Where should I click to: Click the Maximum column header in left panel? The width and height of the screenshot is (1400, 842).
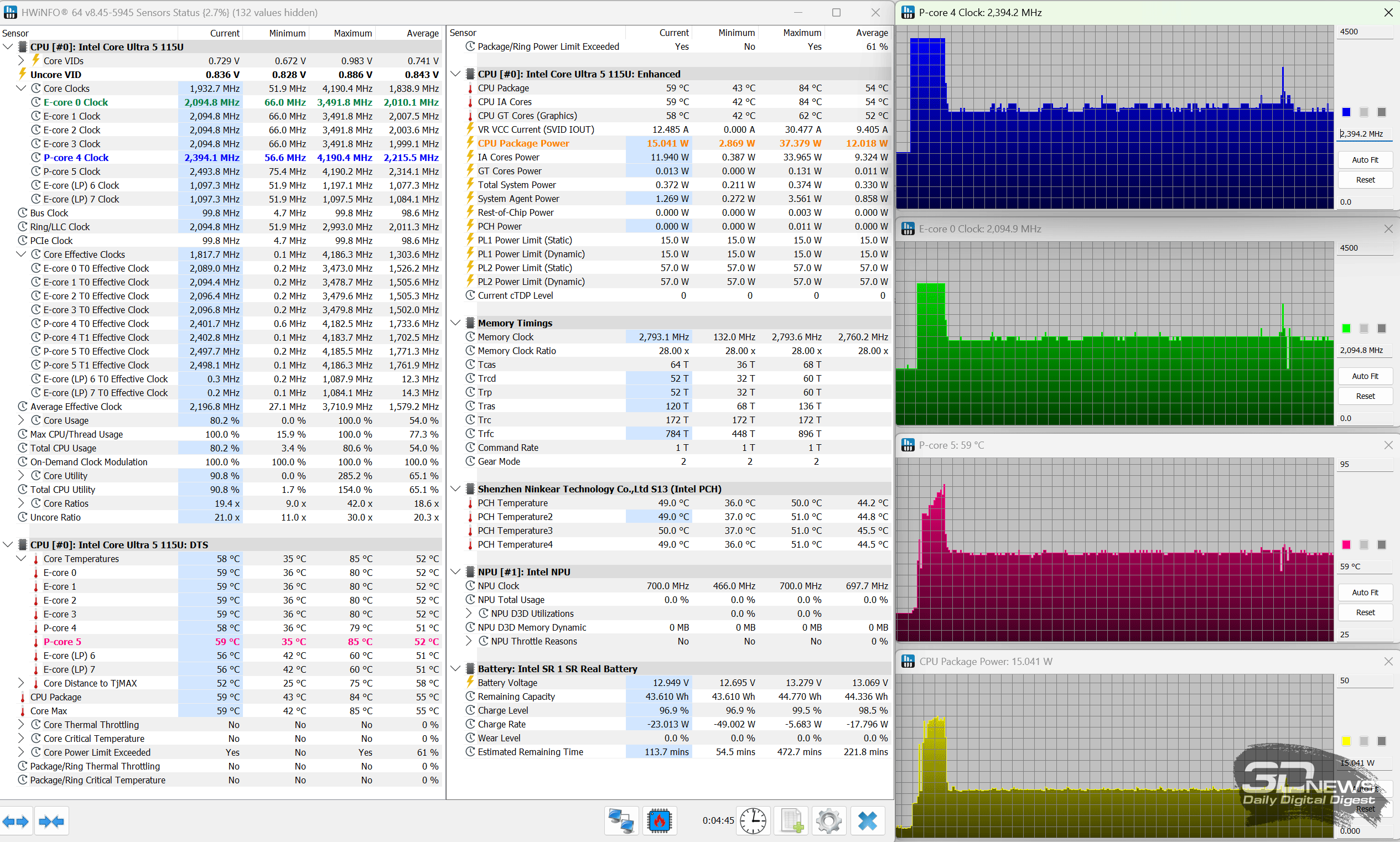pyautogui.click(x=352, y=33)
